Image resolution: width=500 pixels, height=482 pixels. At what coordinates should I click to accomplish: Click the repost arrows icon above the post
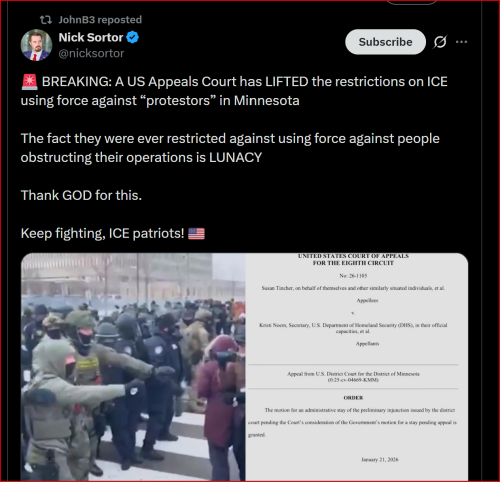pos(46,20)
